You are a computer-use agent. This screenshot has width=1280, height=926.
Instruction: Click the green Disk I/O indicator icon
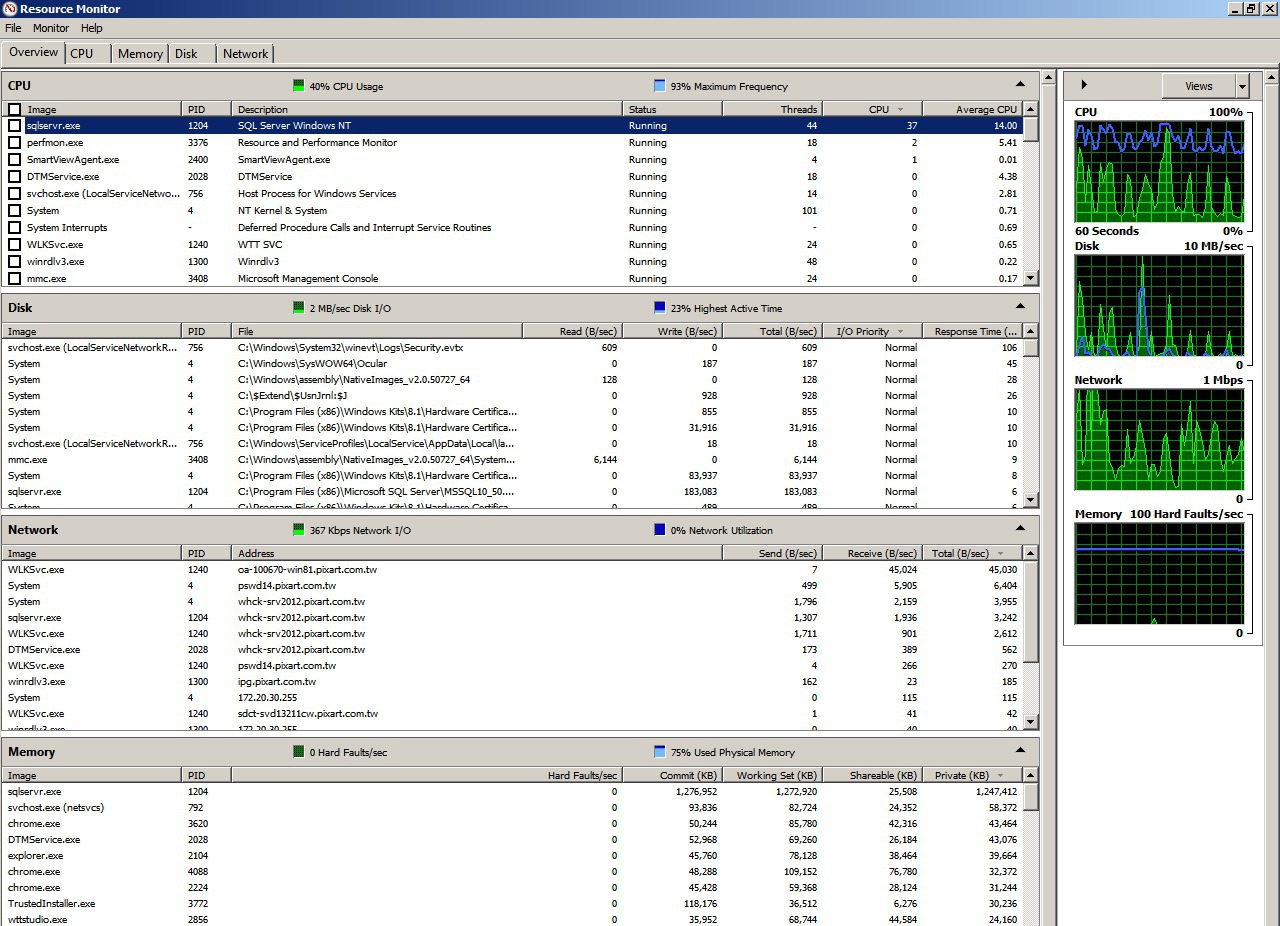tap(298, 308)
